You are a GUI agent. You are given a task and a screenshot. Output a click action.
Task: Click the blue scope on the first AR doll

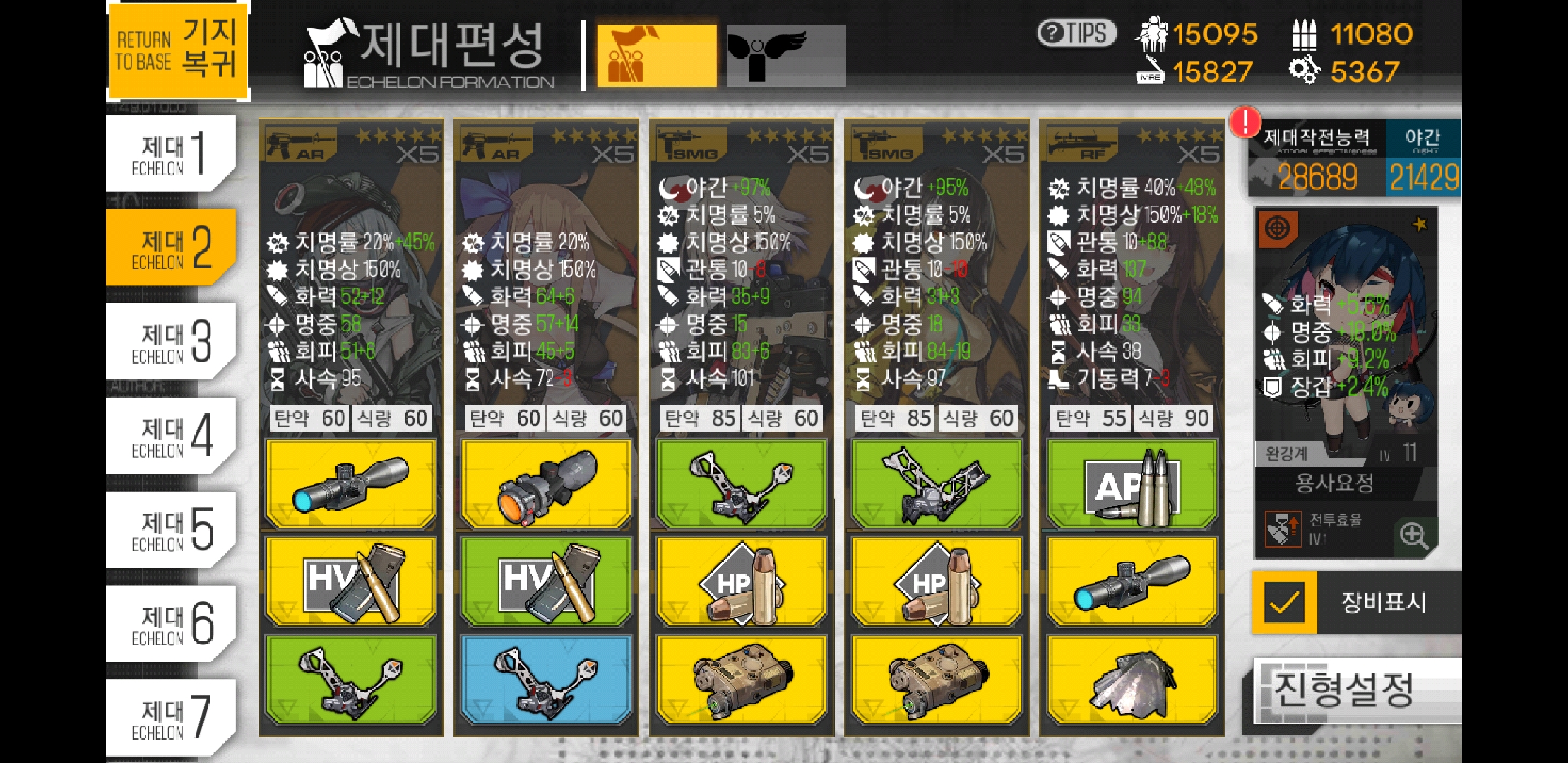351,484
